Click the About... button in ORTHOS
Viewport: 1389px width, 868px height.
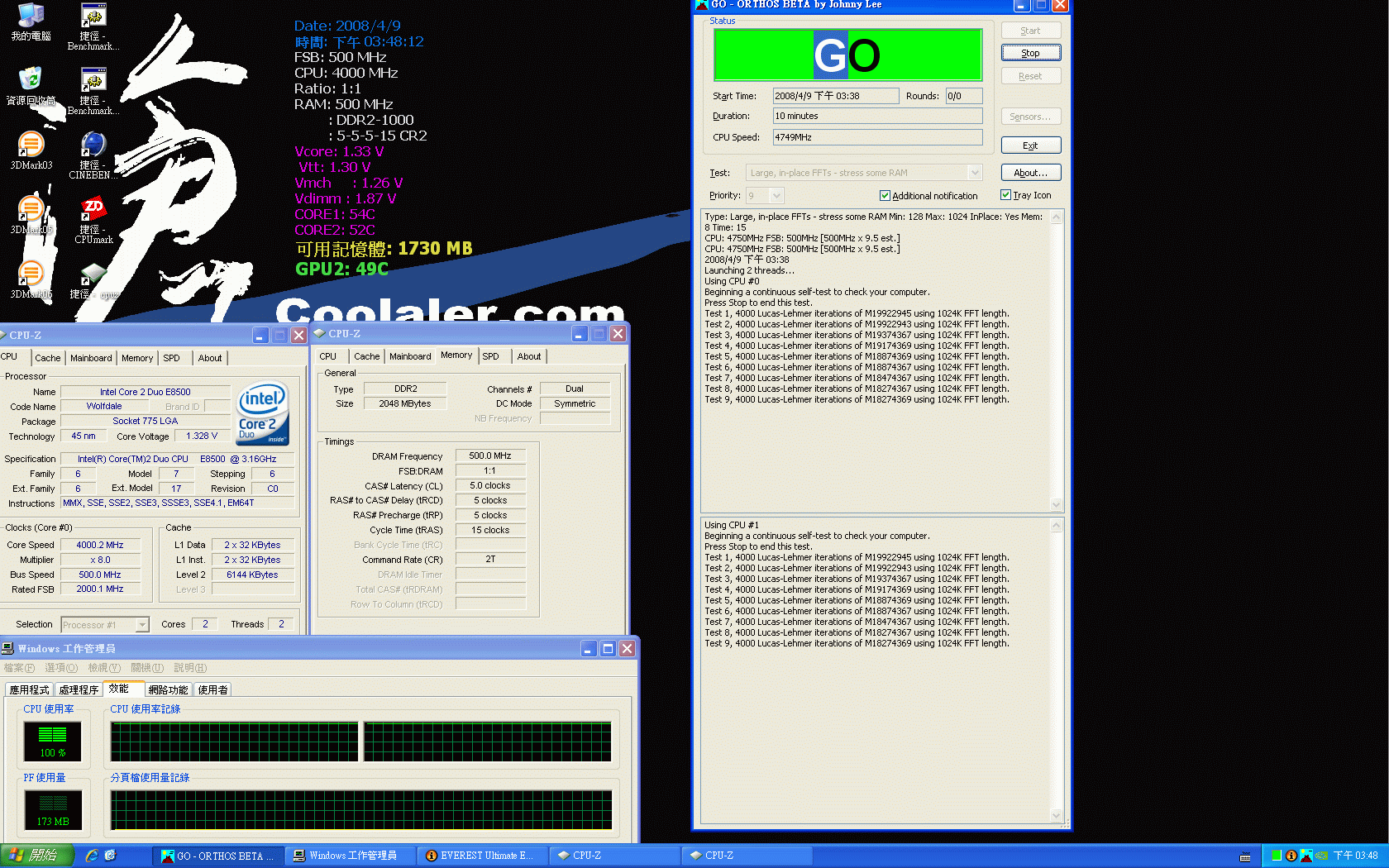(1030, 173)
